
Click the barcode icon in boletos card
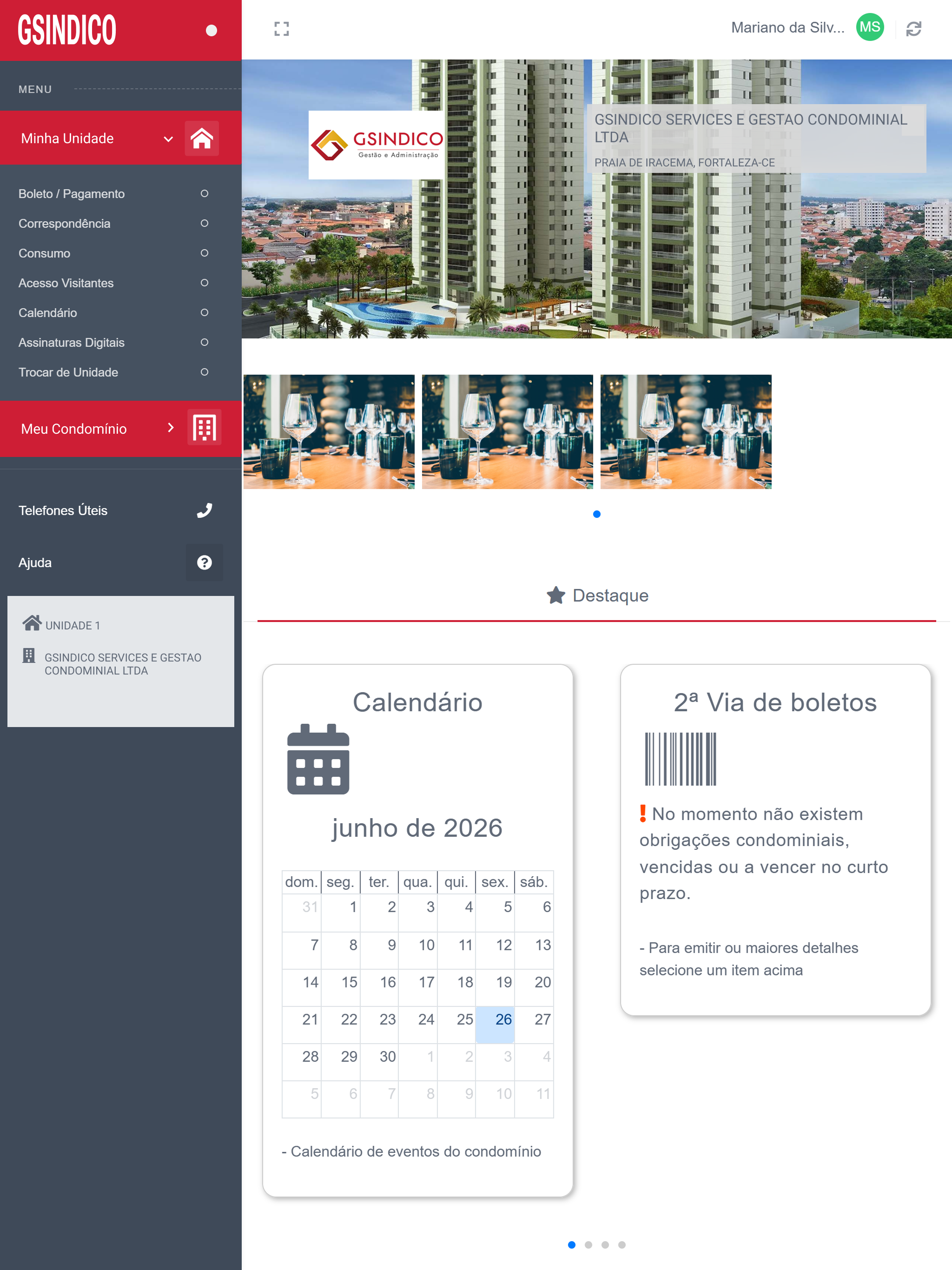[x=681, y=759]
